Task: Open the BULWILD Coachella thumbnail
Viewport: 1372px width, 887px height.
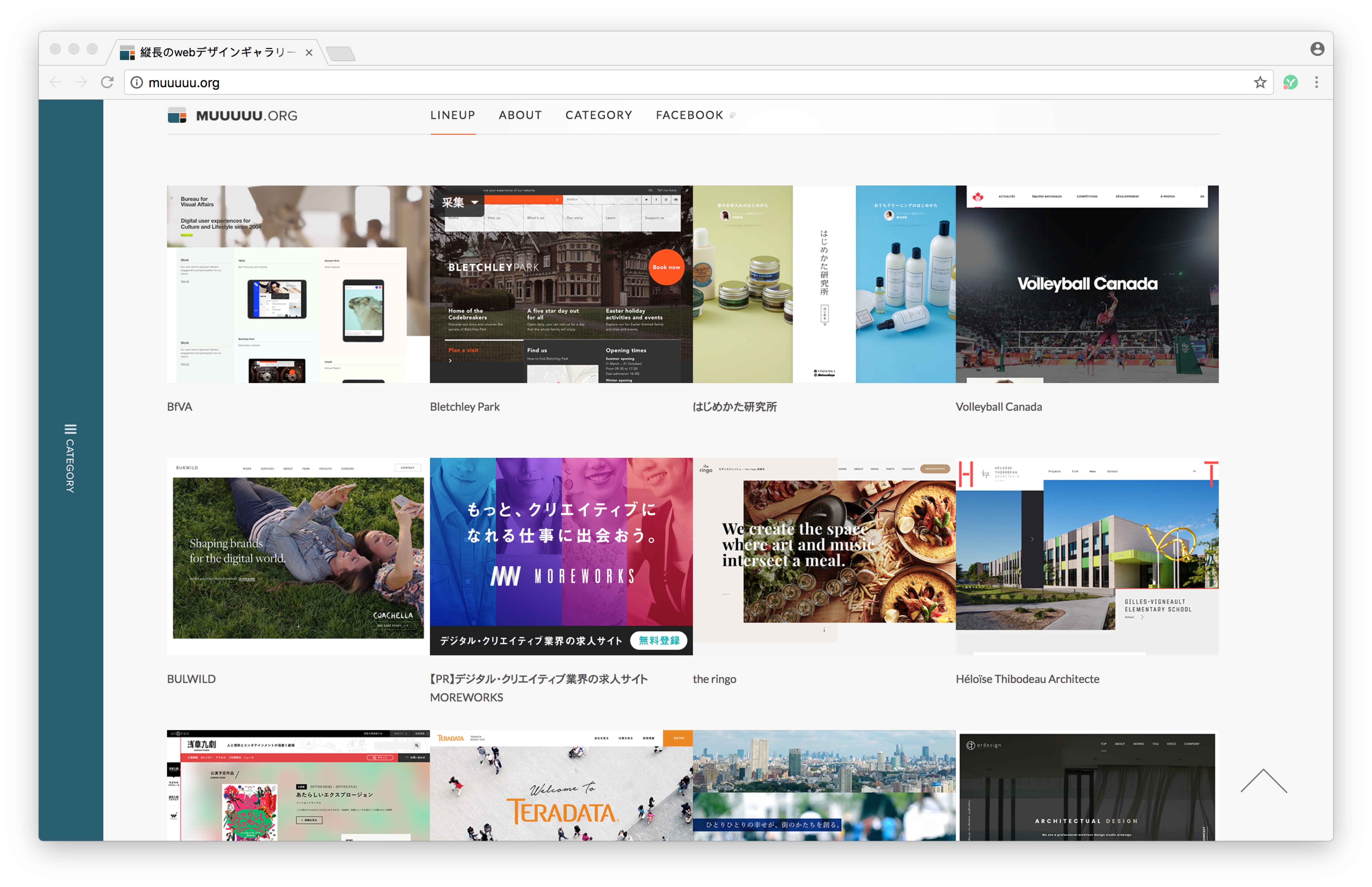Action: (x=298, y=556)
